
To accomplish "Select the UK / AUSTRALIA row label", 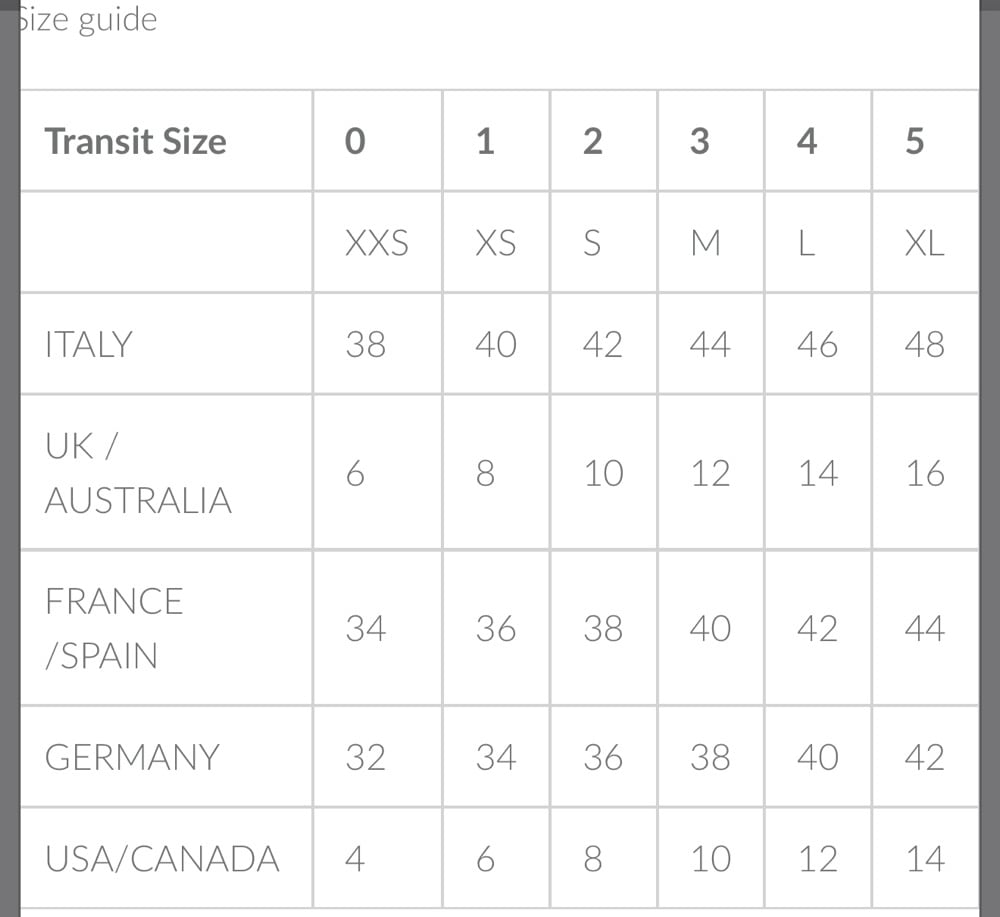I will pyautogui.click(x=138, y=473).
